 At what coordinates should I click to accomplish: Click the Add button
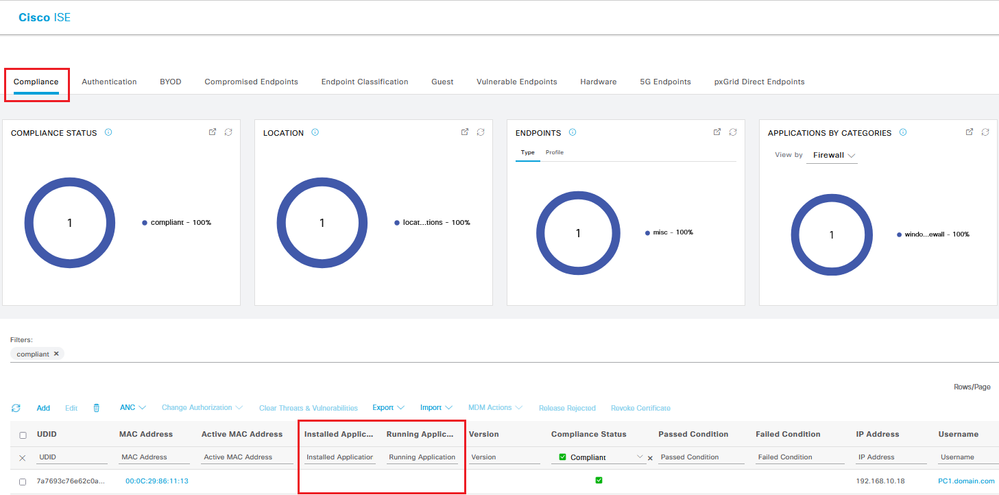(43, 408)
